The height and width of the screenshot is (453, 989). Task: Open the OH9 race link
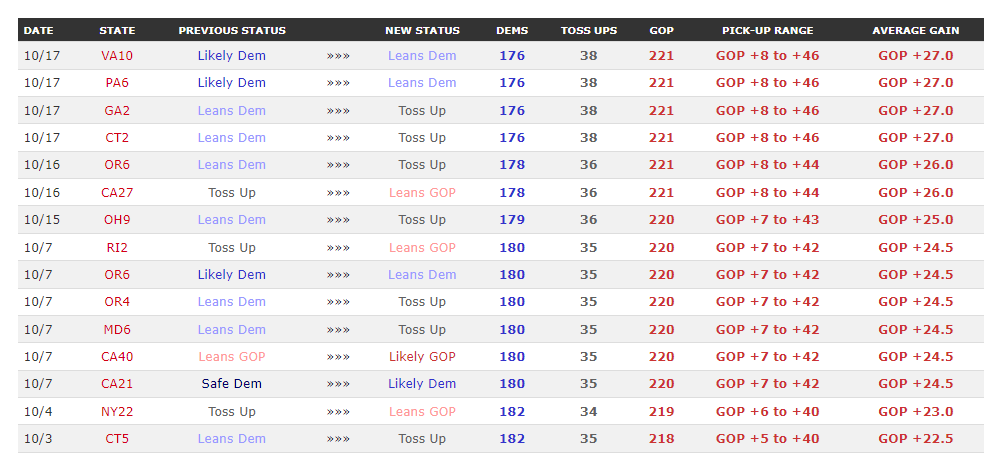pos(117,220)
